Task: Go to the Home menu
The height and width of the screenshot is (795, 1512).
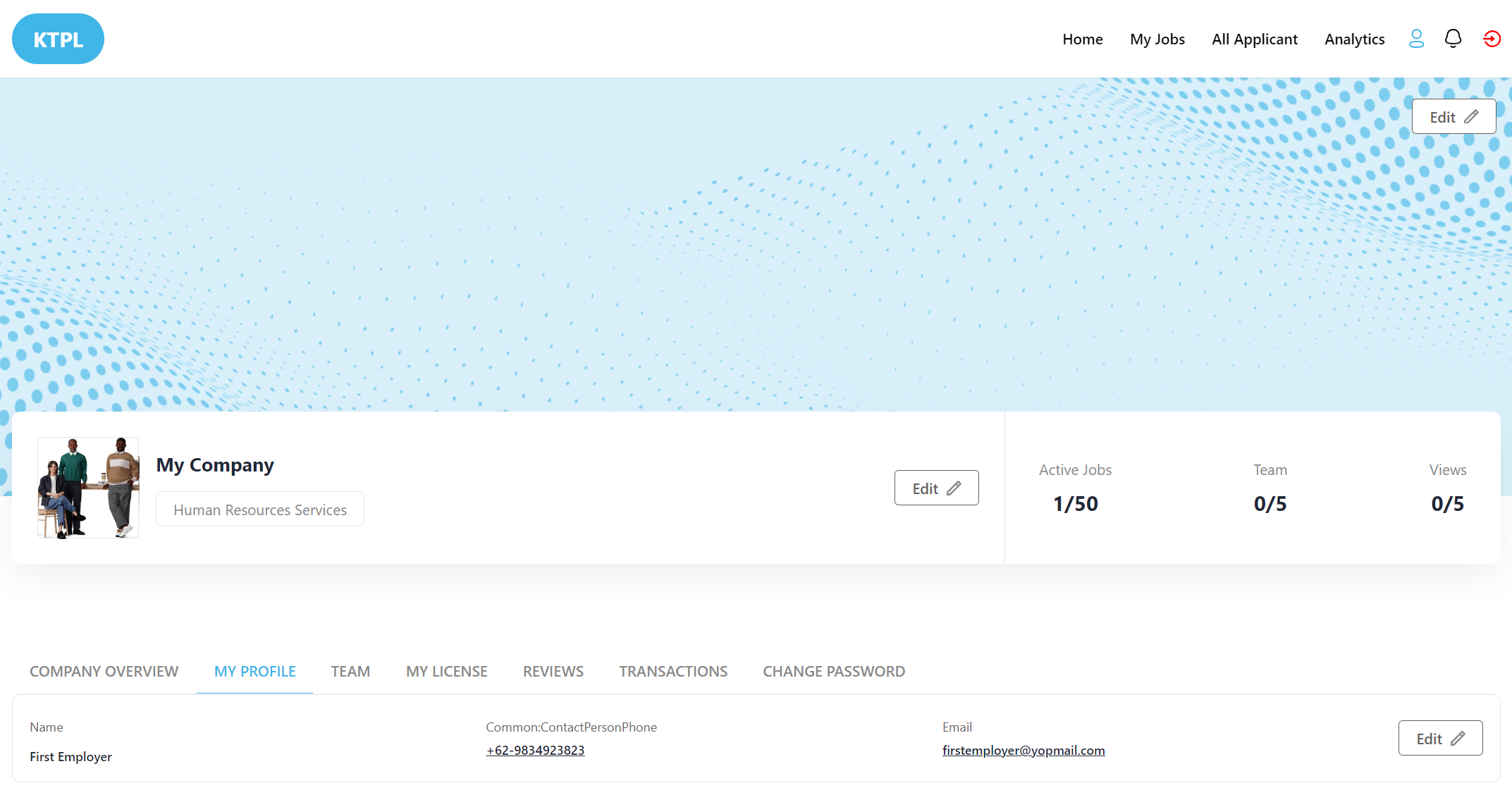Action: (x=1083, y=39)
